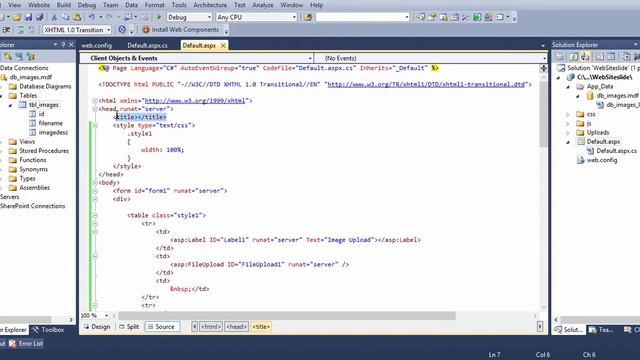Click the Open File folder icon
This screenshot has height=360, width=640.
coord(17,17)
